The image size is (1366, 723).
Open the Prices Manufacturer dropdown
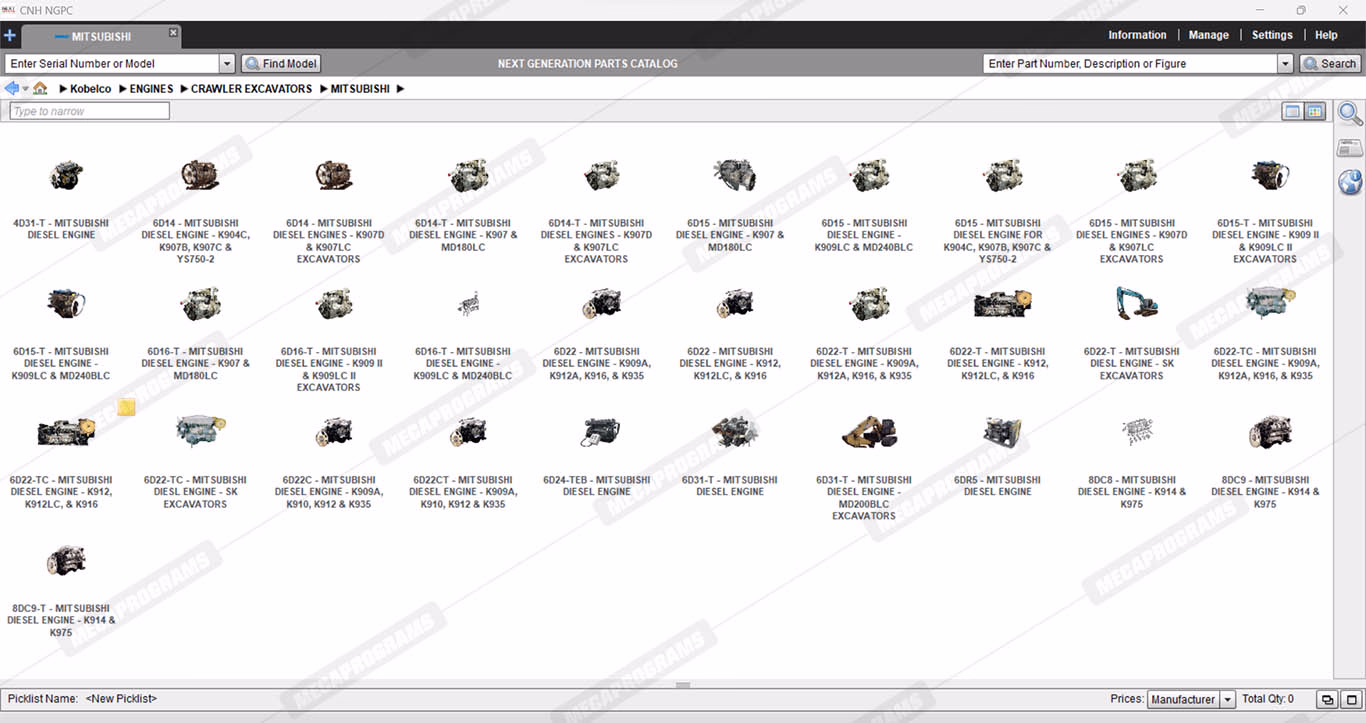[1228, 700]
